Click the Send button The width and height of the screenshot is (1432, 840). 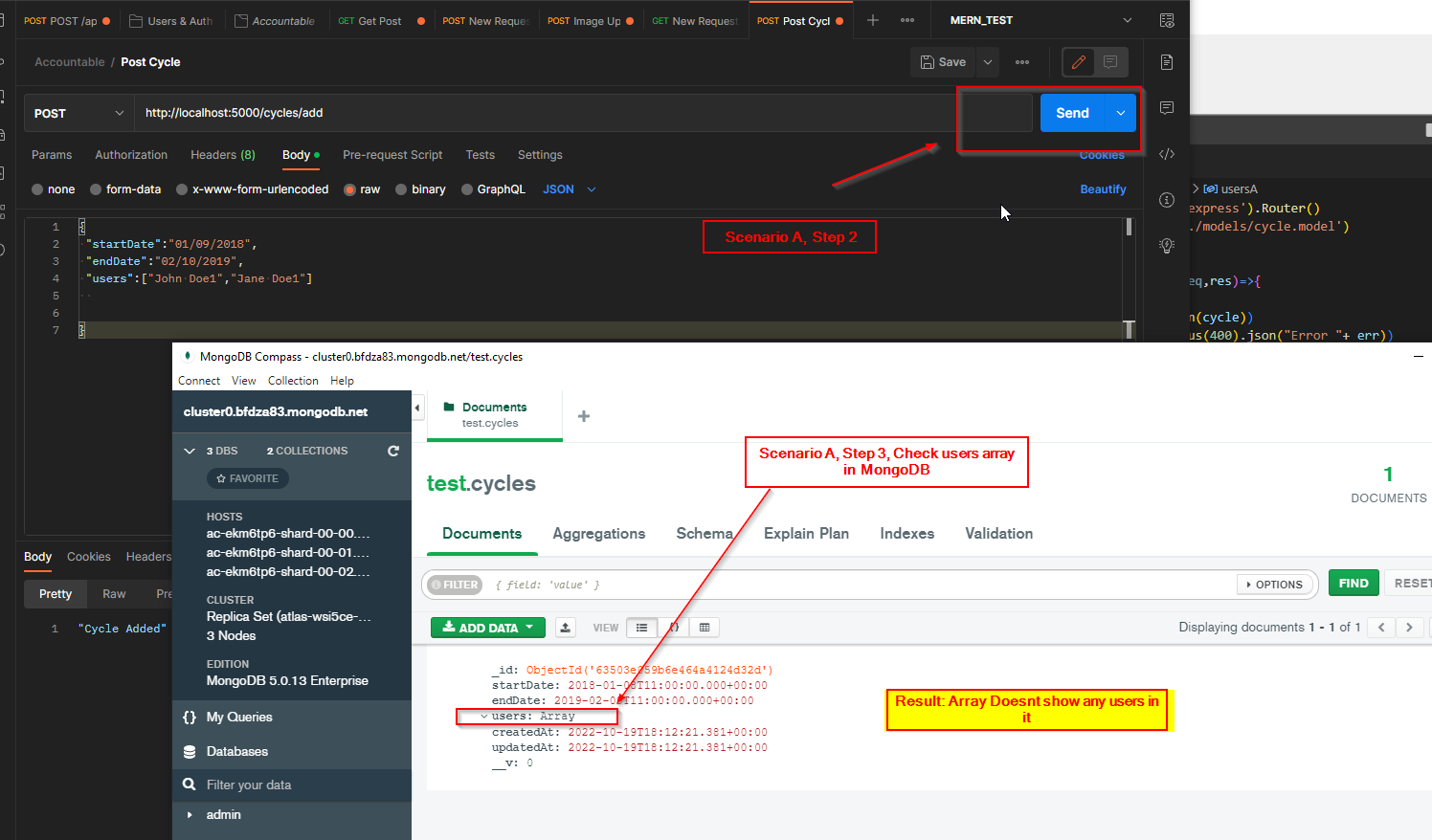click(1073, 113)
